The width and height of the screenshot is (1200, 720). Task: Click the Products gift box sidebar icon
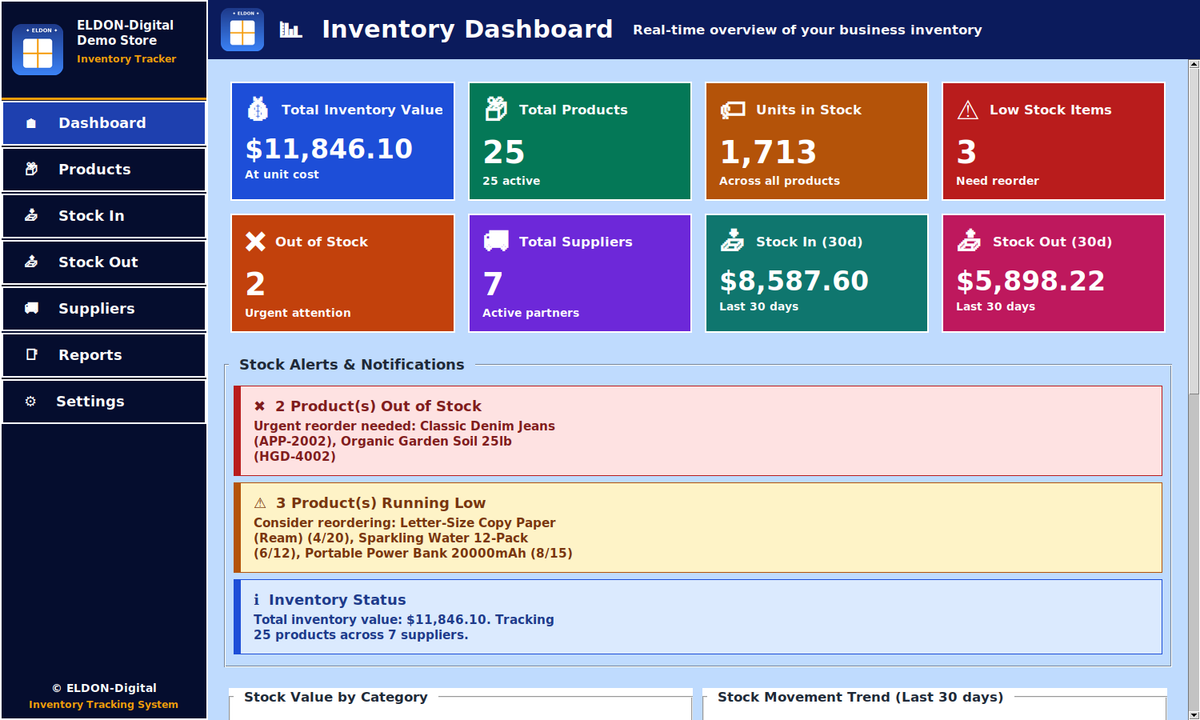point(31,169)
